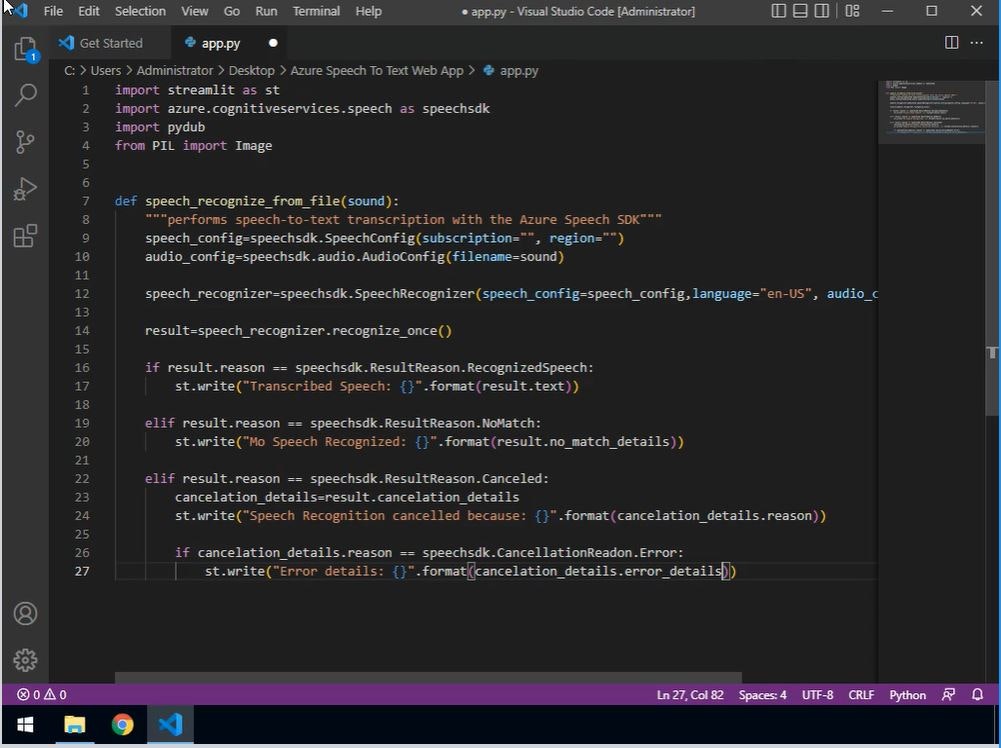Open Chrome from the Windows taskbar
Viewport: 1001px width, 748px height.
(122, 725)
